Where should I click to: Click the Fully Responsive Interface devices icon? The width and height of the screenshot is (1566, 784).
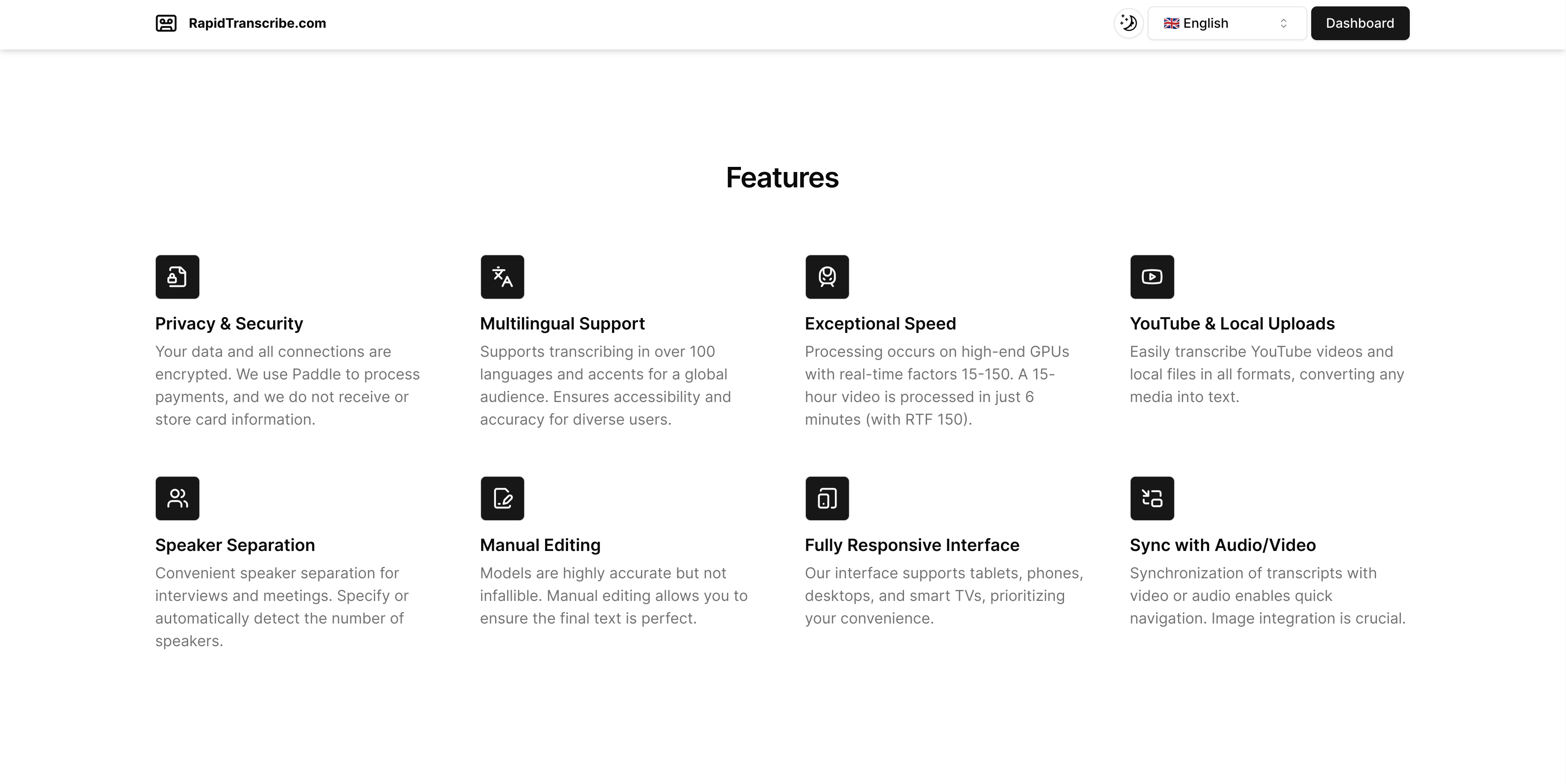pos(827,498)
